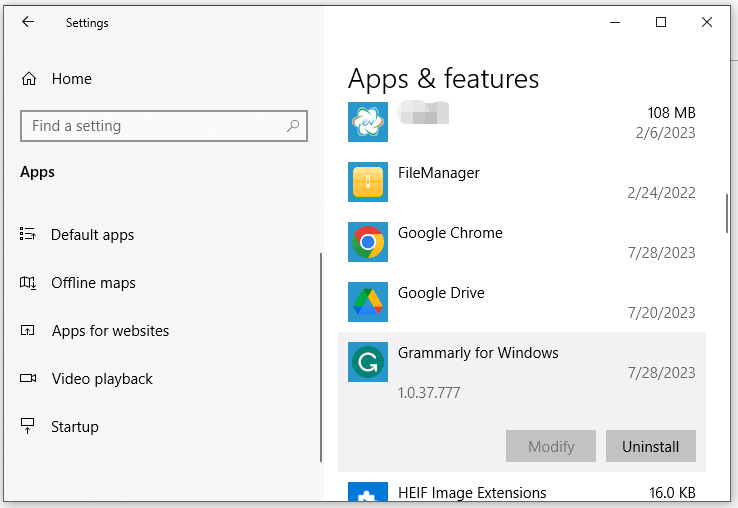Click the Default apps list icon
This screenshot has height=508, width=738.
28,234
